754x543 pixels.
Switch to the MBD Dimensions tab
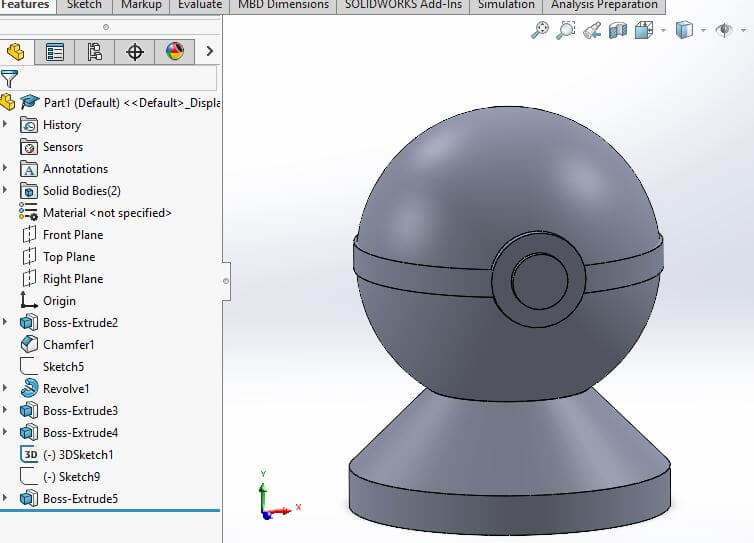point(283,5)
